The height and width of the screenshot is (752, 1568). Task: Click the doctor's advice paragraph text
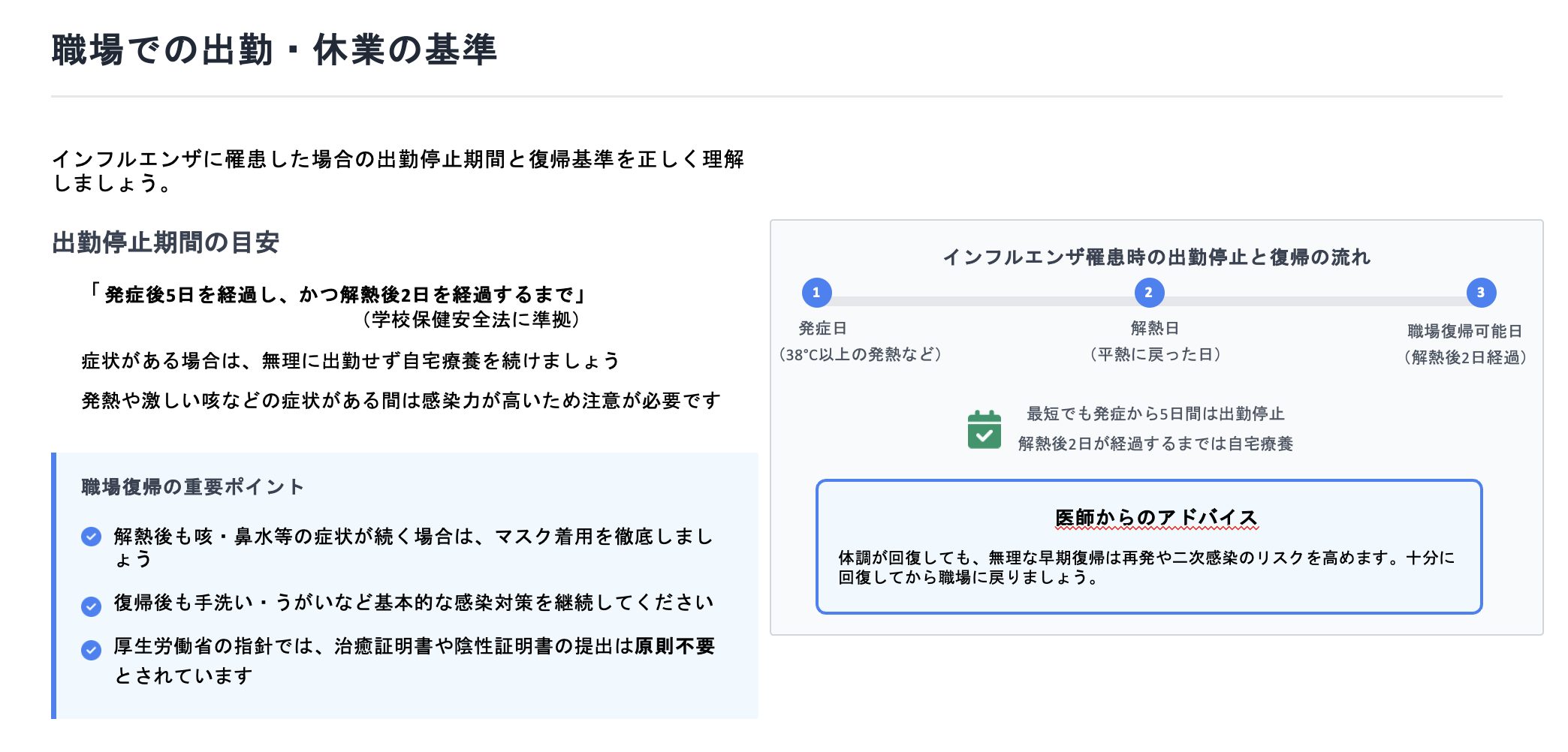(1147, 567)
